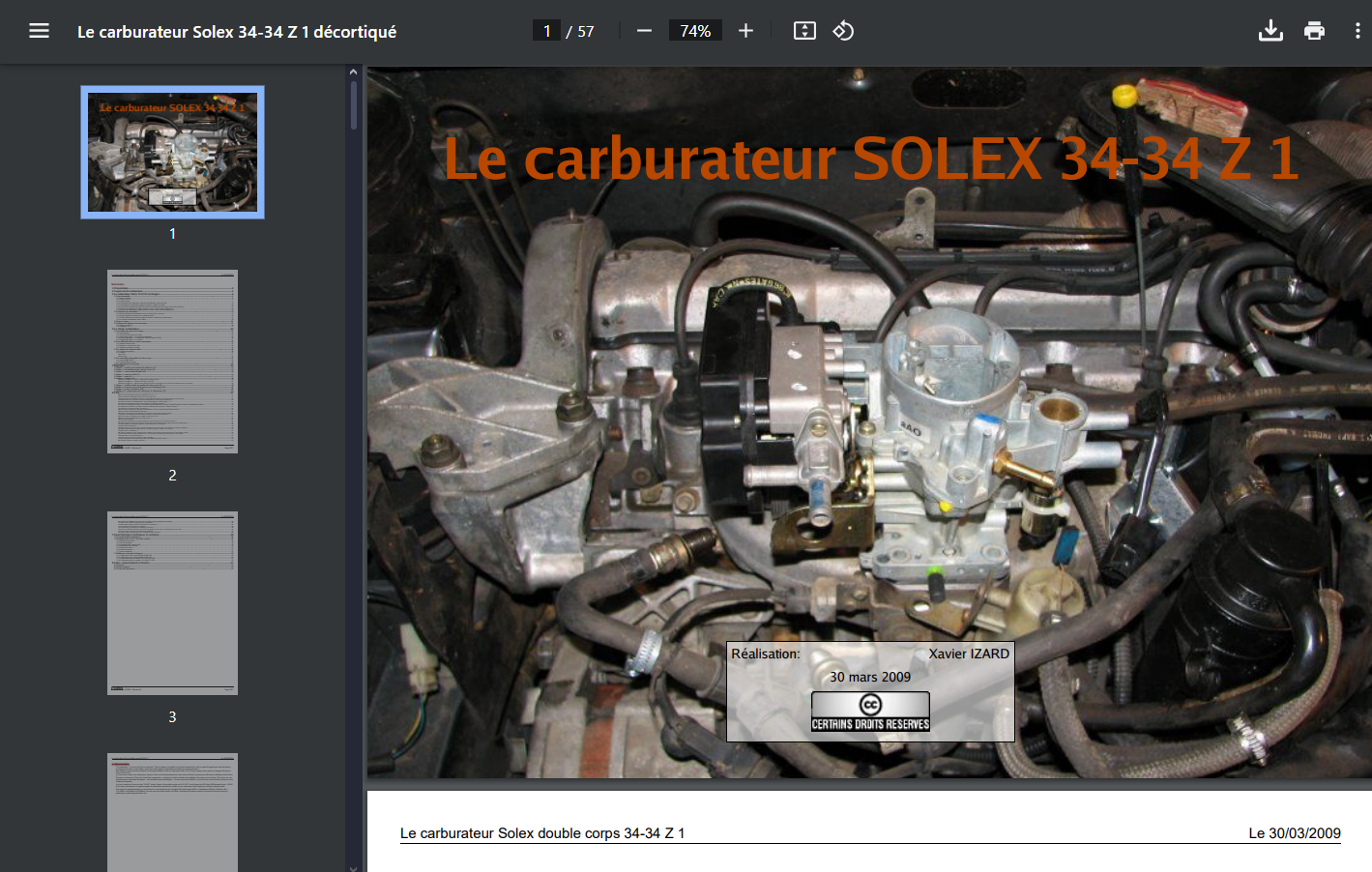This screenshot has width=1372, height=872.
Task: Click the page label '3' under the thumbnail
Action: coord(172,716)
